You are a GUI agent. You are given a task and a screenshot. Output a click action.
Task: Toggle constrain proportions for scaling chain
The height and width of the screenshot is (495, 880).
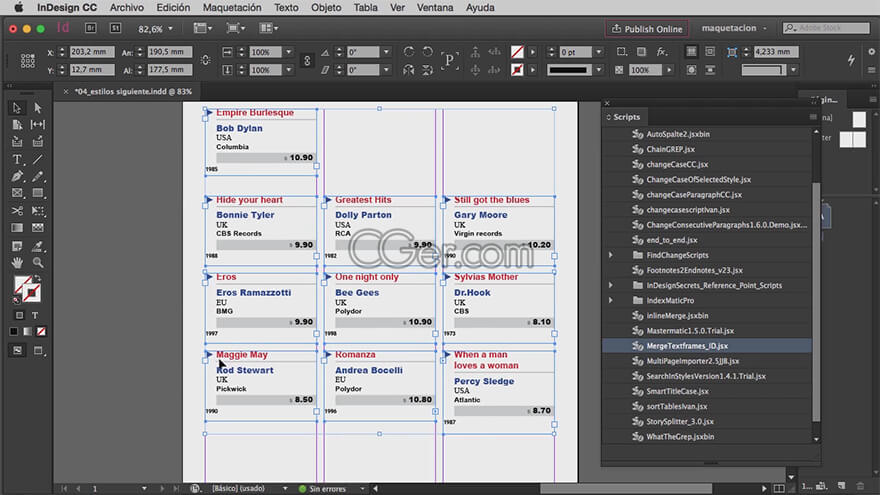tap(307, 61)
